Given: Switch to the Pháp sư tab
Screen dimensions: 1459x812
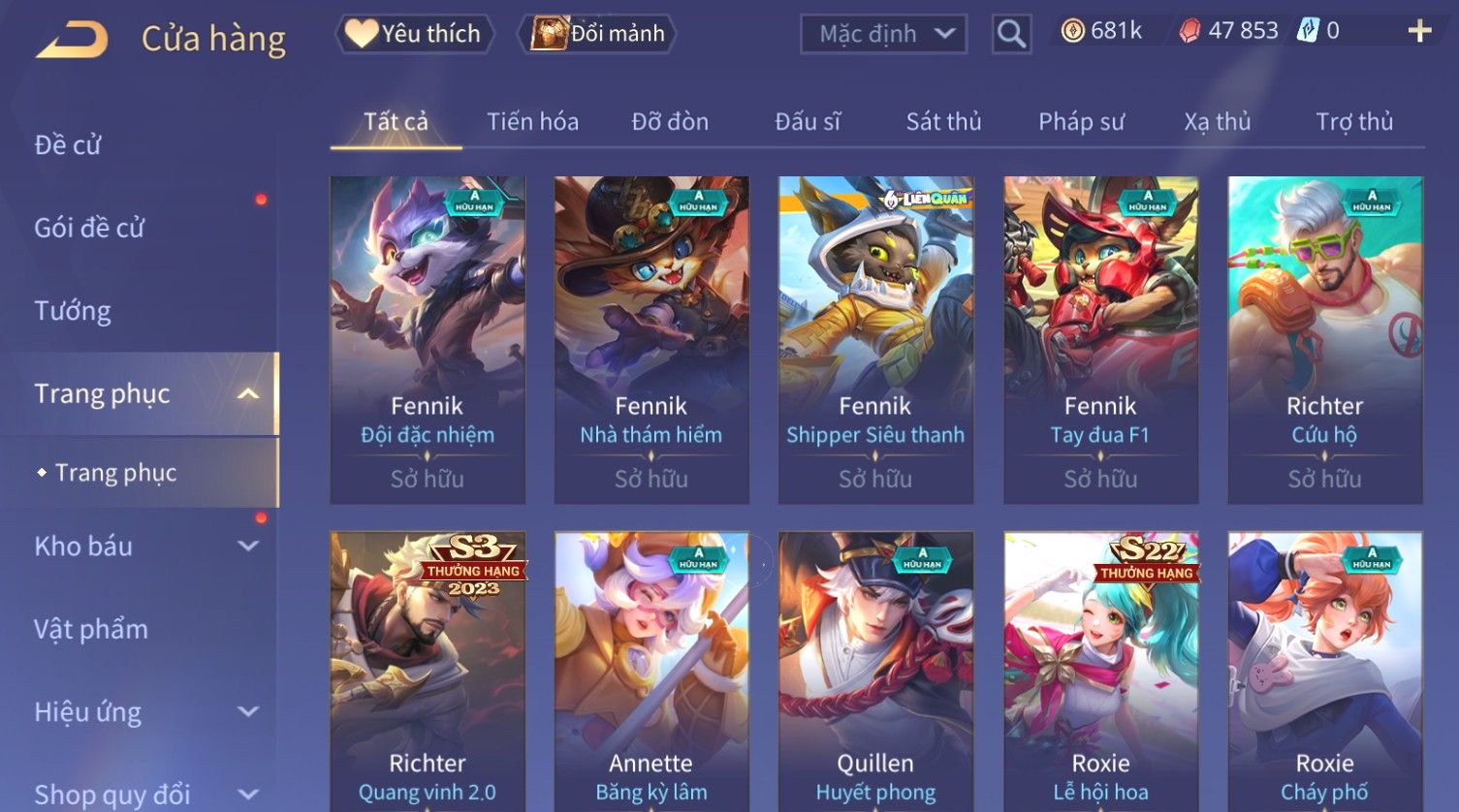Looking at the screenshot, I should click(x=1081, y=122).
